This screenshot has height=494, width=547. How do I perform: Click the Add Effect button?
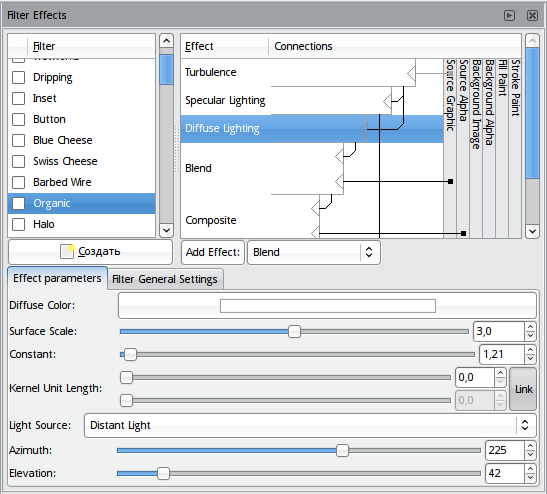213,252
